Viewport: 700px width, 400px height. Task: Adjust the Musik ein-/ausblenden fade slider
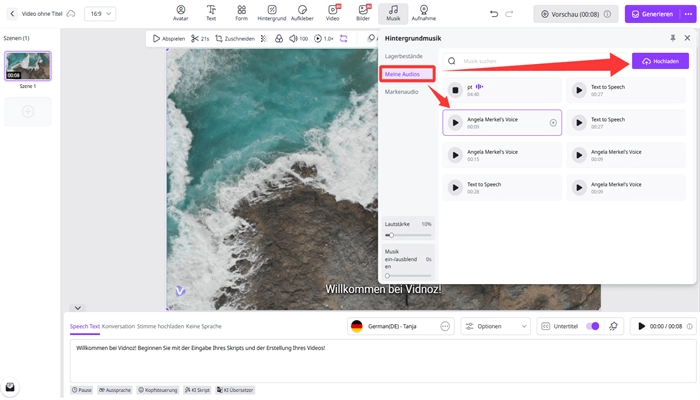click(x=408, y=276)
